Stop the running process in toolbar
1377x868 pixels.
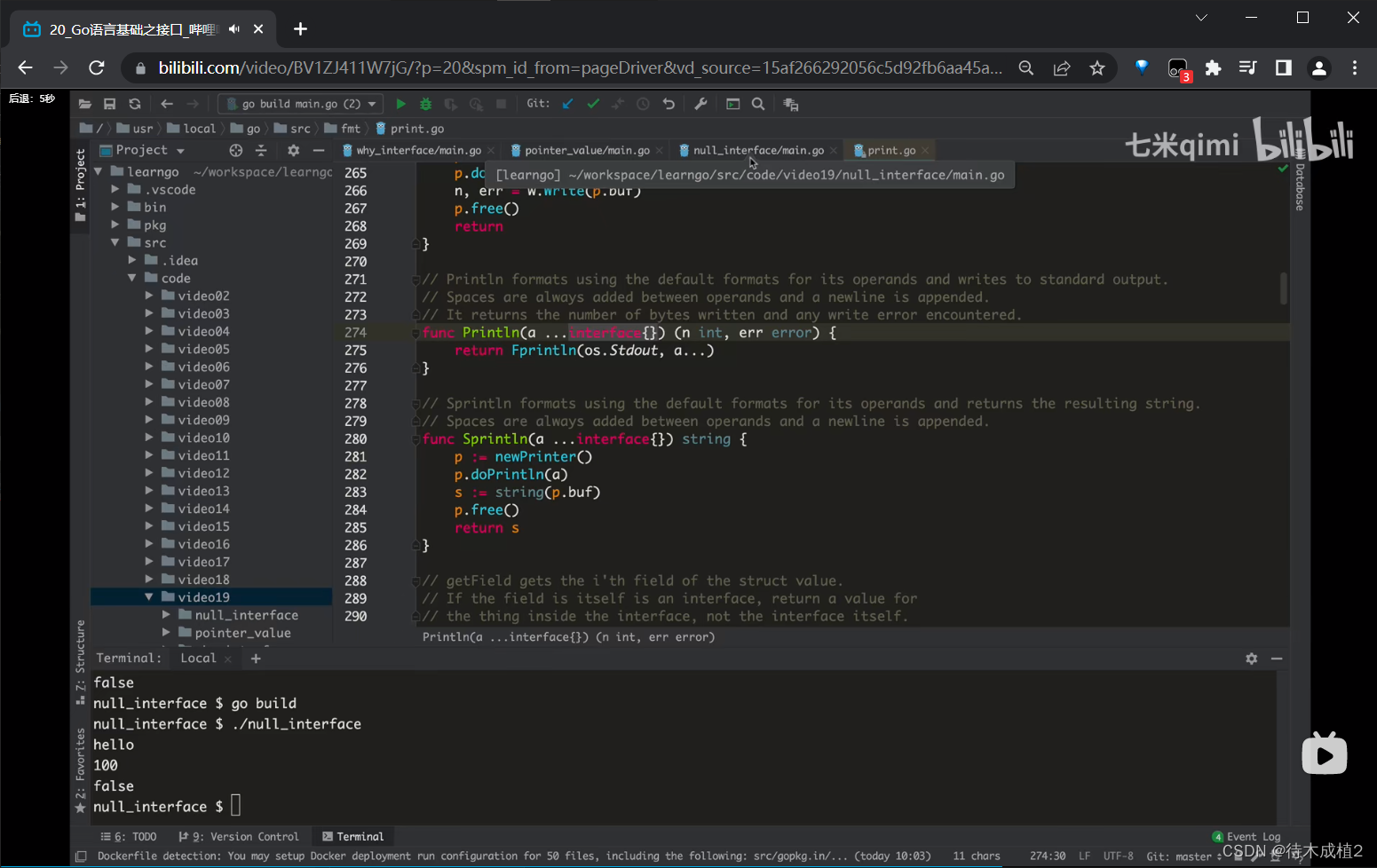click(501, 104)
